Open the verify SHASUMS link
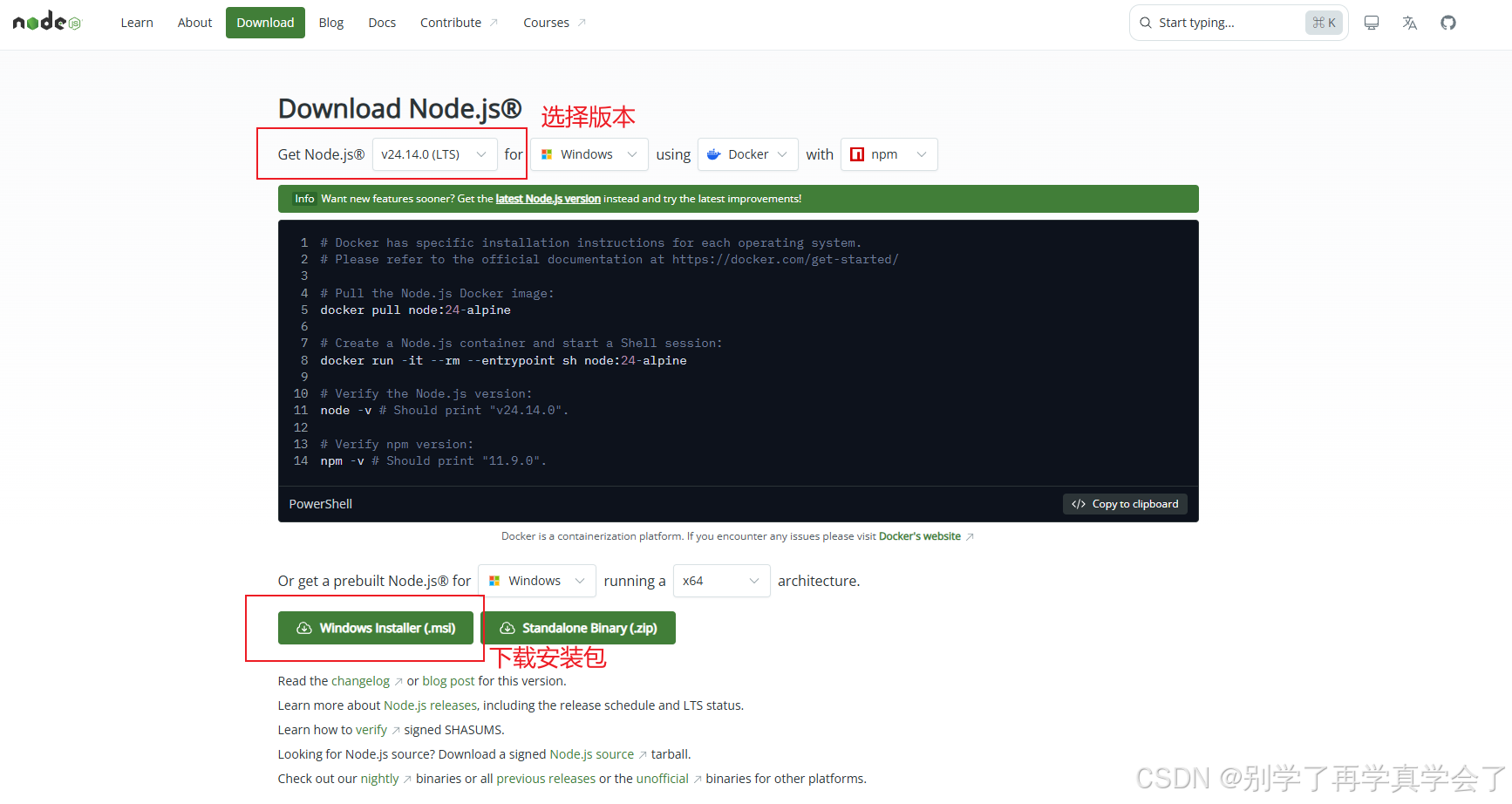Image resolution: width=1512 pixels, height=804 pixels. click(x=371, y=730)
